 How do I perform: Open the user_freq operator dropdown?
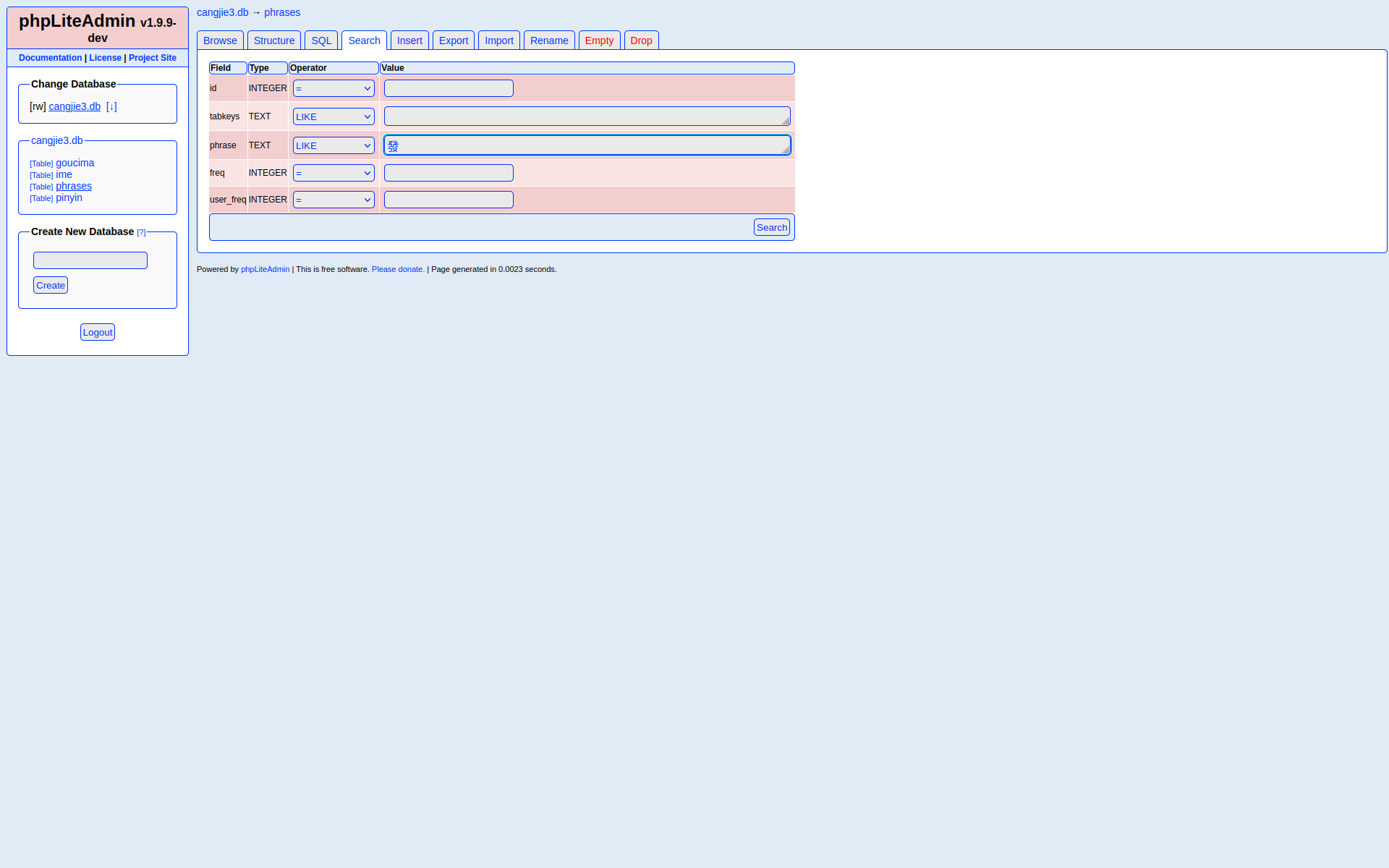click(334, 200)
